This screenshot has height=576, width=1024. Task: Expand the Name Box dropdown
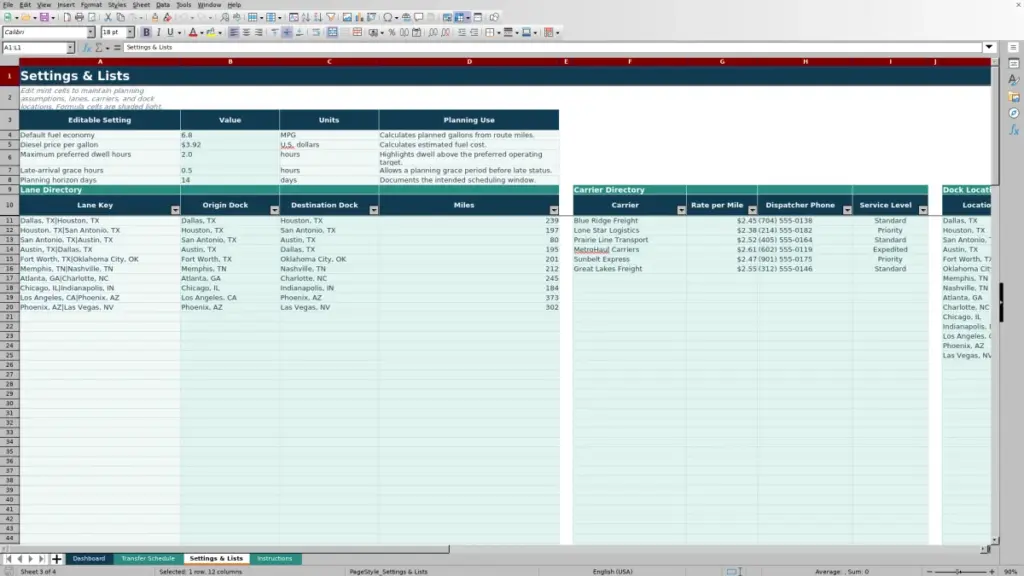coord(70,48)
